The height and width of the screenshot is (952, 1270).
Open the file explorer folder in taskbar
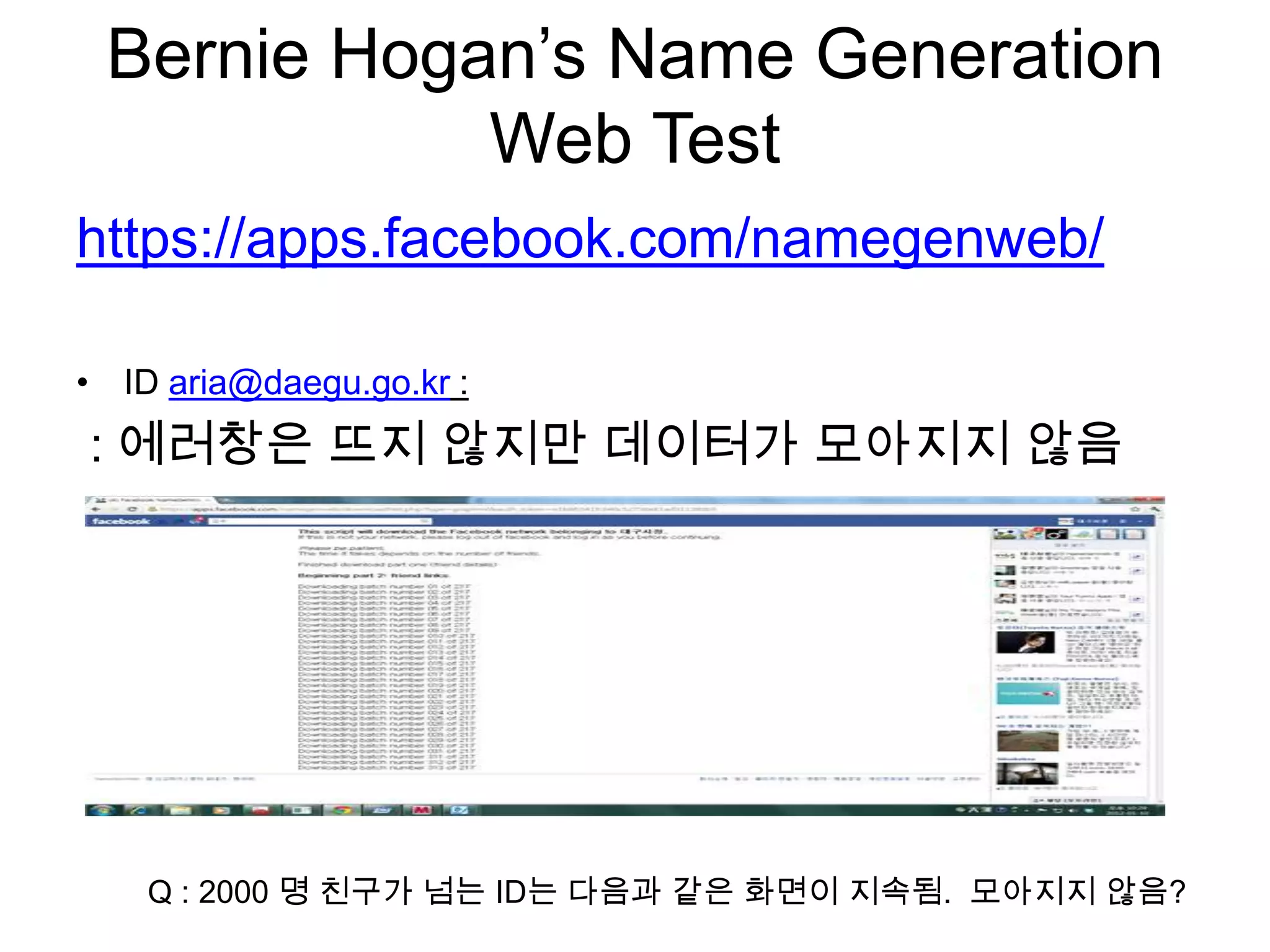[180, 809]
